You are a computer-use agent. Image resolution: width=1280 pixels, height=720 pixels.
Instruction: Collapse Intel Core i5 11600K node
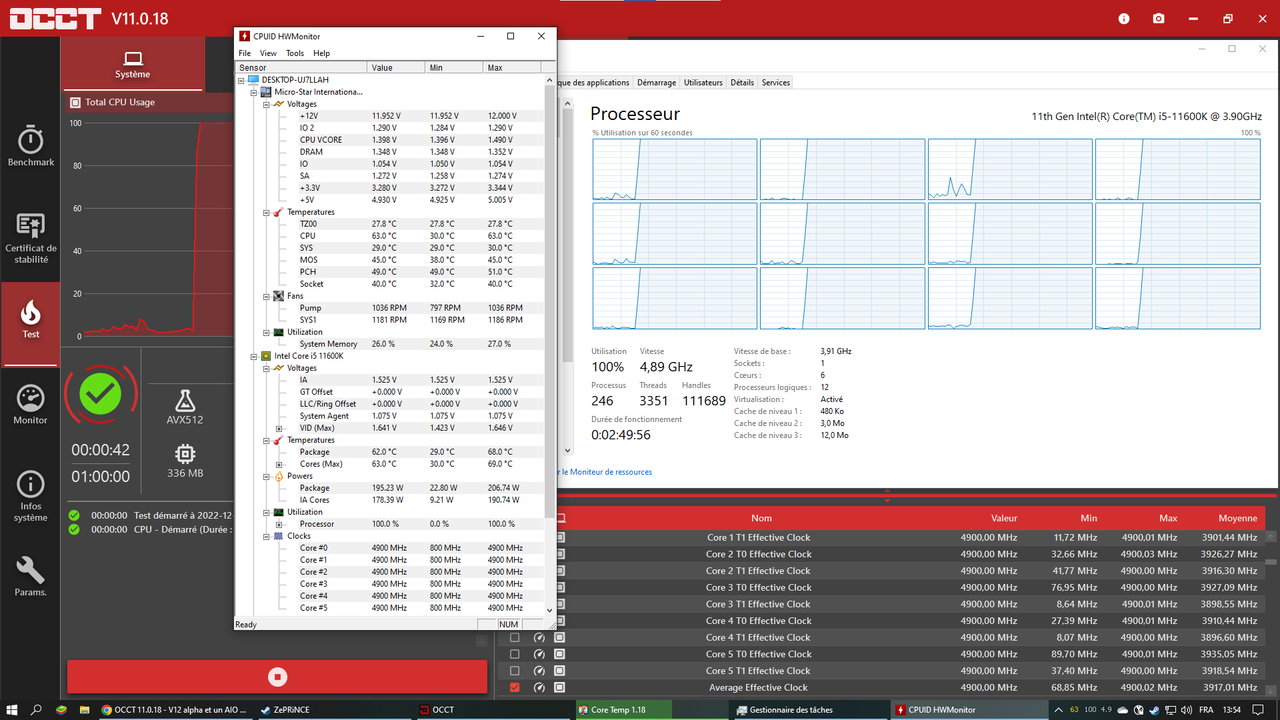pyautogui.click(x=254, y=356)
